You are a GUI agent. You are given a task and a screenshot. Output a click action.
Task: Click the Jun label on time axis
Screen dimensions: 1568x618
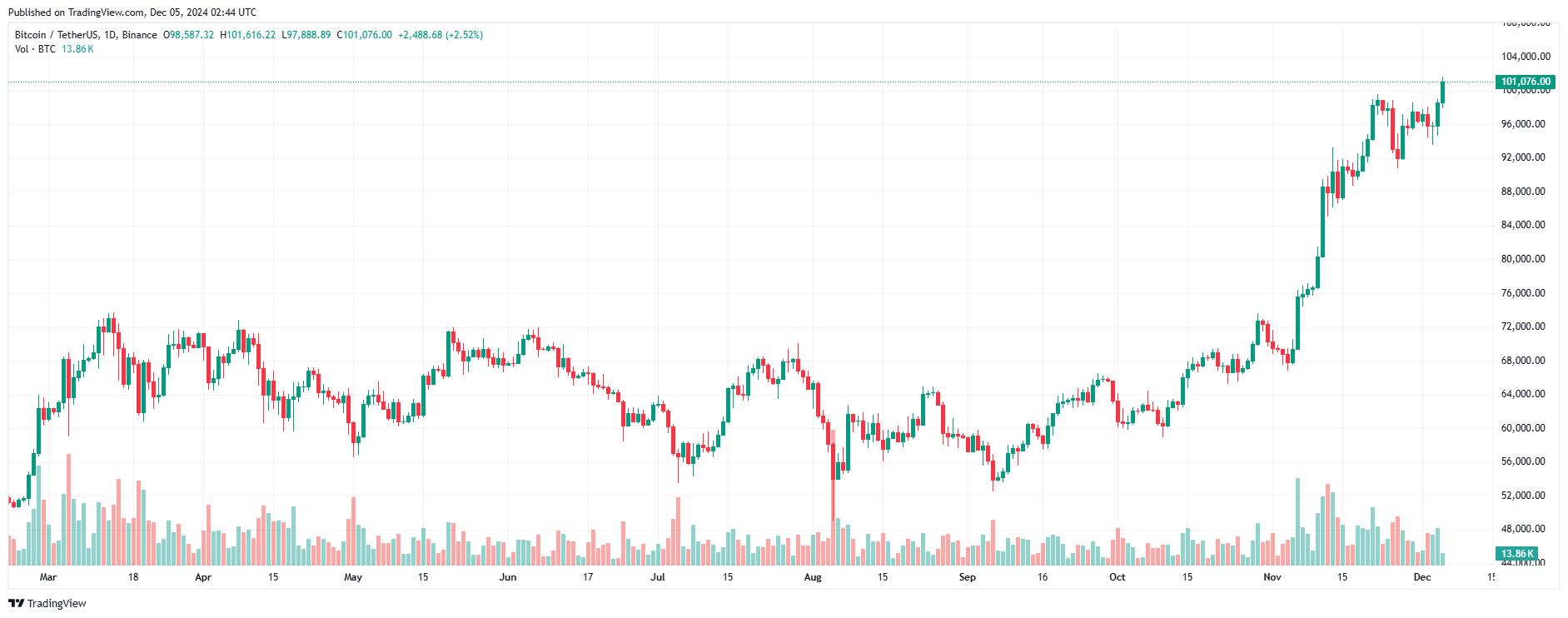[508, 577]
